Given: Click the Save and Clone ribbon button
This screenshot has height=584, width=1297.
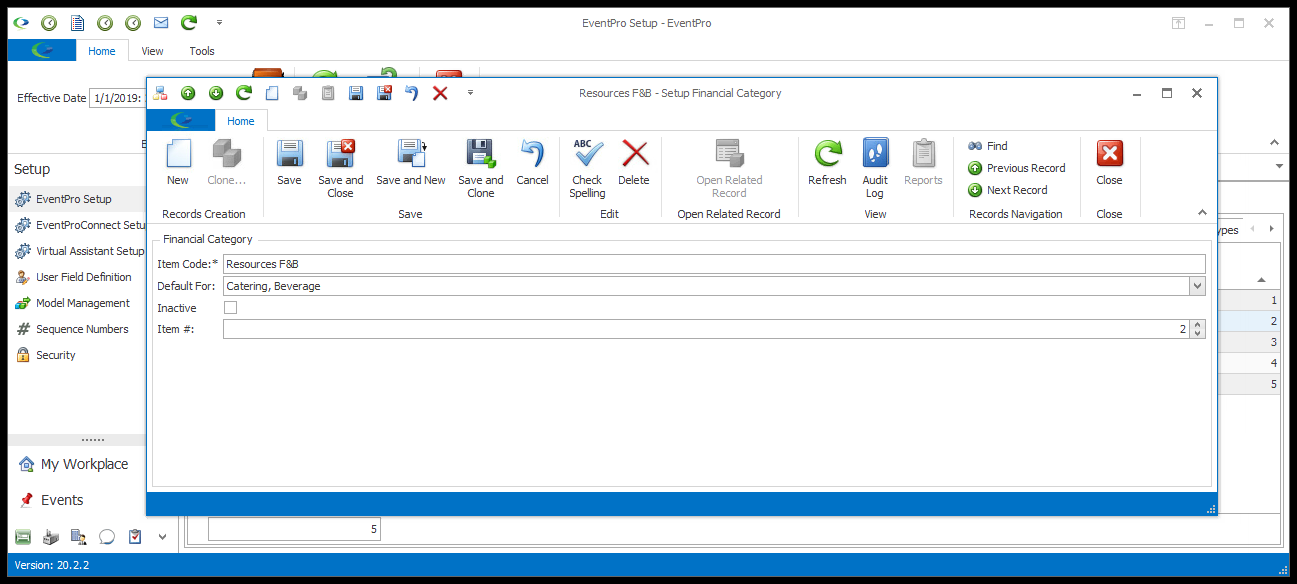Looking at the screenshot, I should [481, 169].
